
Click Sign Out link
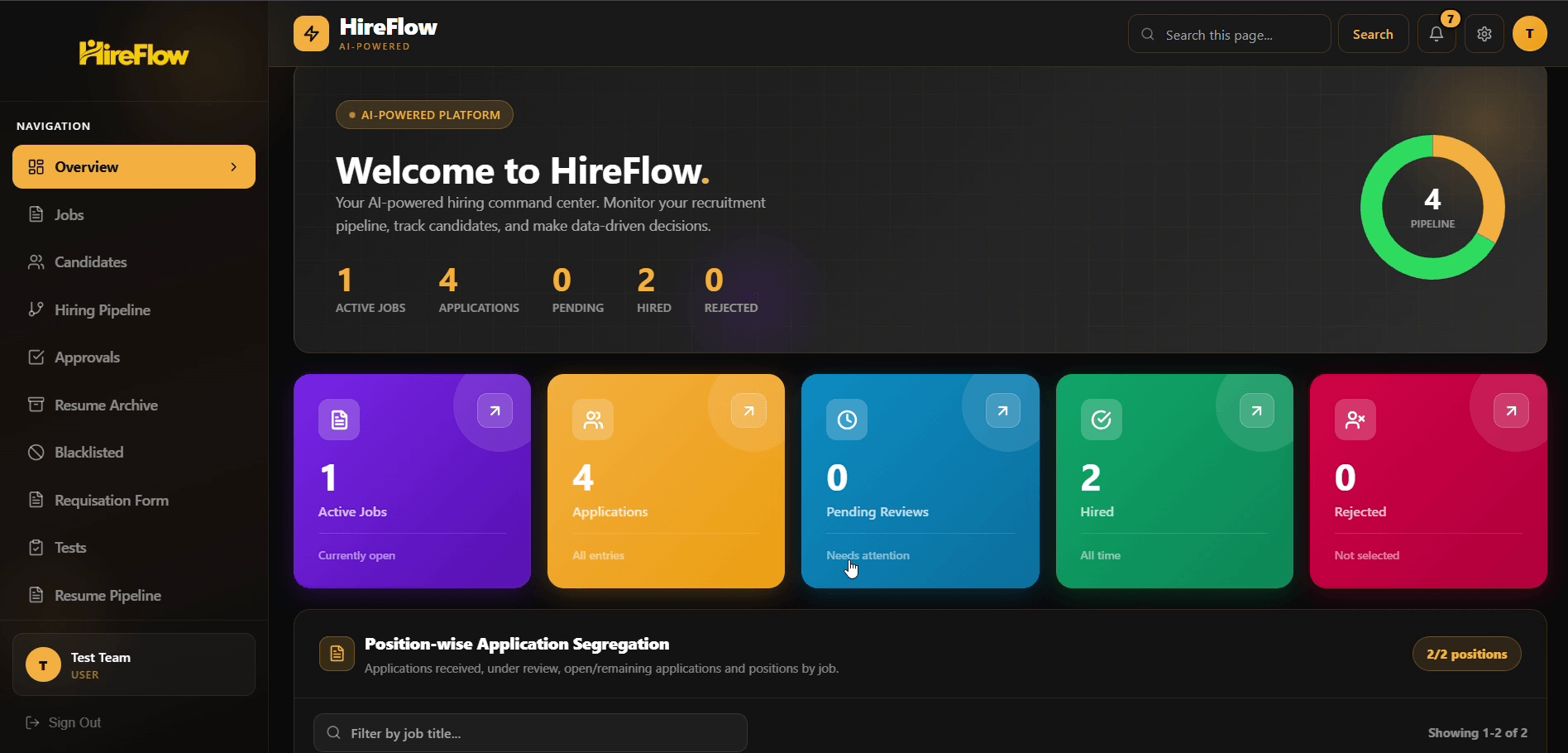(x=64, y=722)
